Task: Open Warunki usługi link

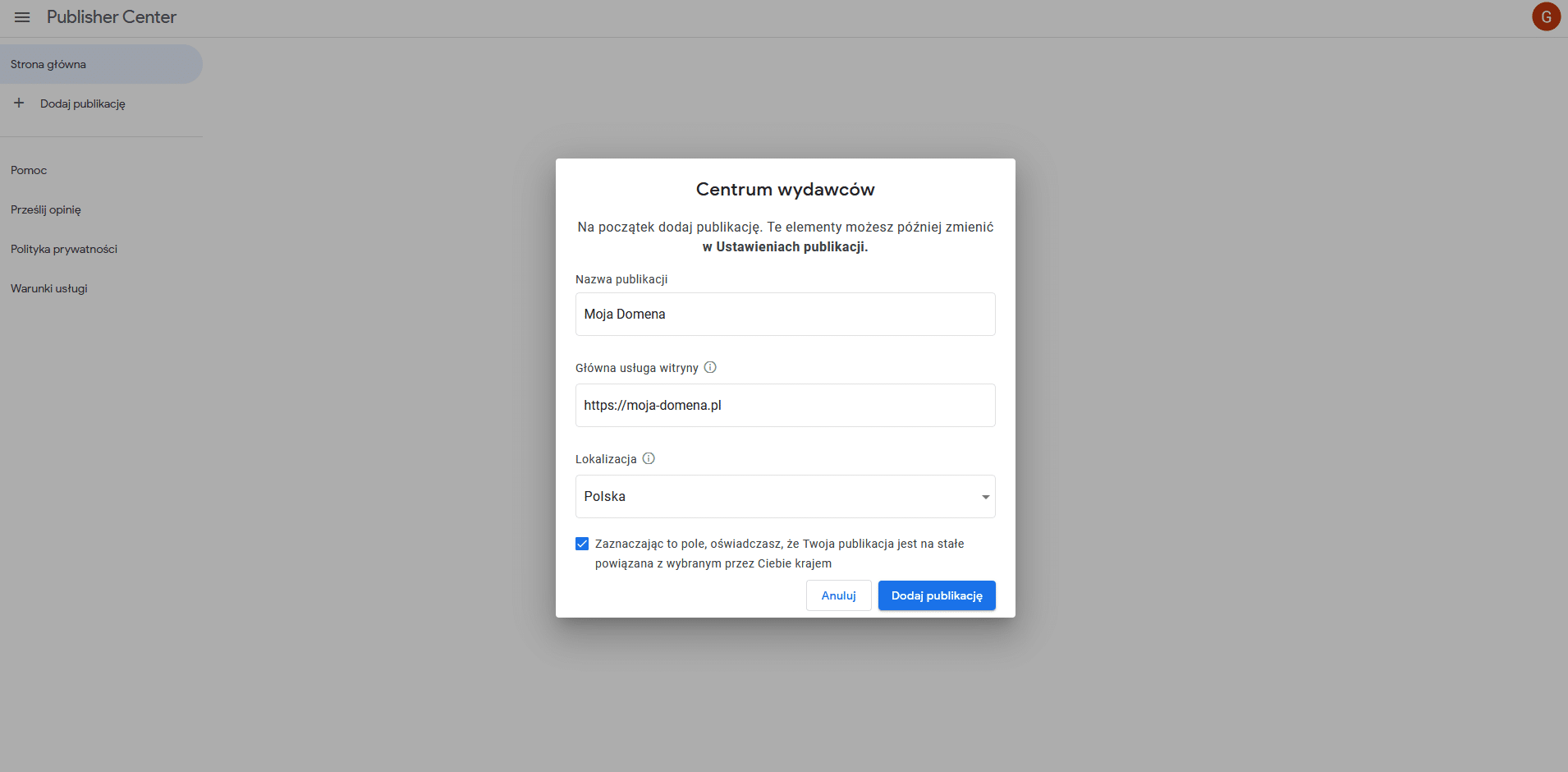Action: click(x=49, y=288)
